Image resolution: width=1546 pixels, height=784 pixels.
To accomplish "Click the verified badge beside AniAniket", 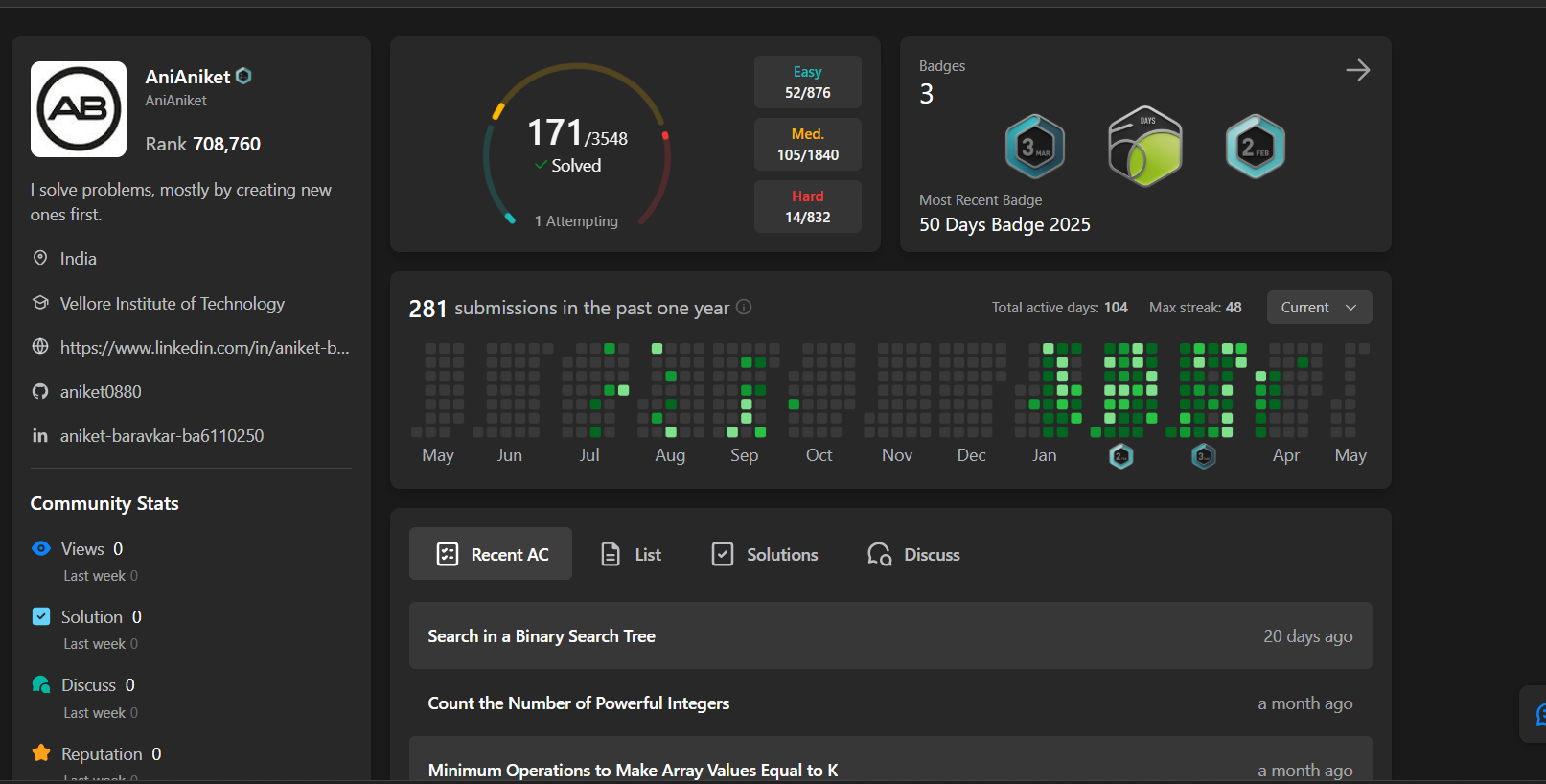I will coord(243,76).
